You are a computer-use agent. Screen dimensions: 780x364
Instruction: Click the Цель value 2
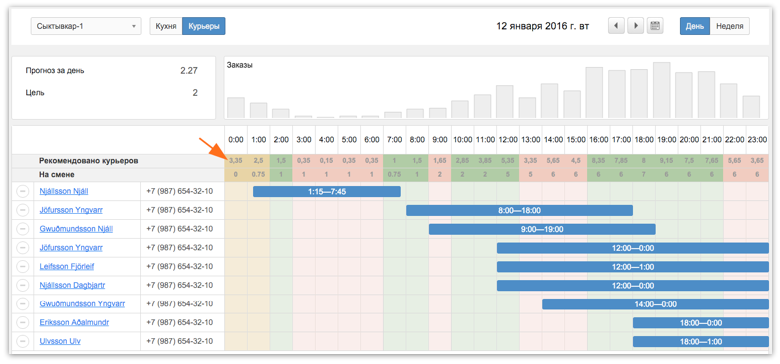(x=195, y=92)
